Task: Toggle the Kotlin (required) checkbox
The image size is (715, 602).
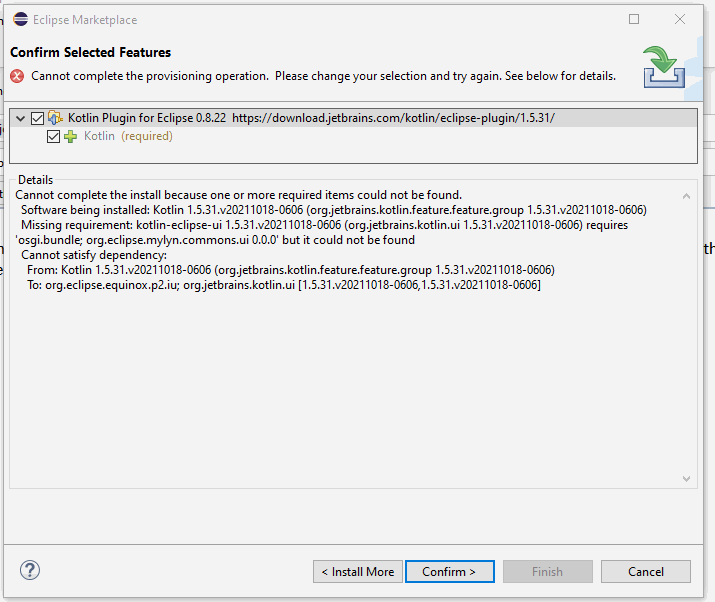Action: coord(53,137)
